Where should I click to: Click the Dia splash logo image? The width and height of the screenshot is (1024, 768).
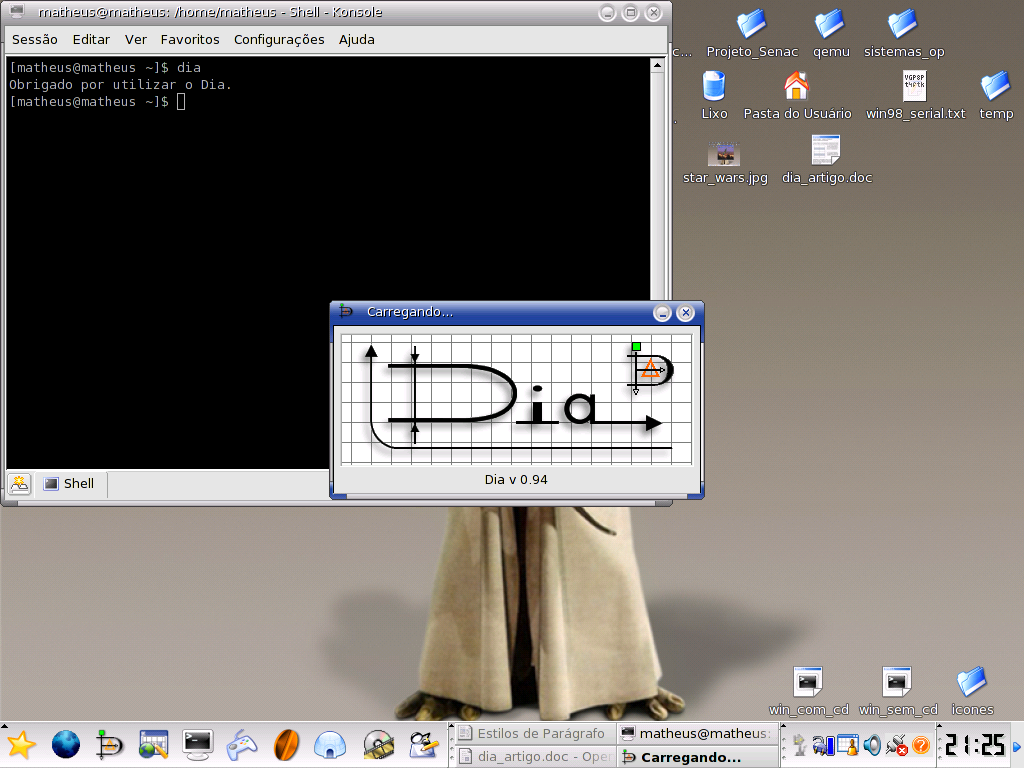[x=516, y=398]
